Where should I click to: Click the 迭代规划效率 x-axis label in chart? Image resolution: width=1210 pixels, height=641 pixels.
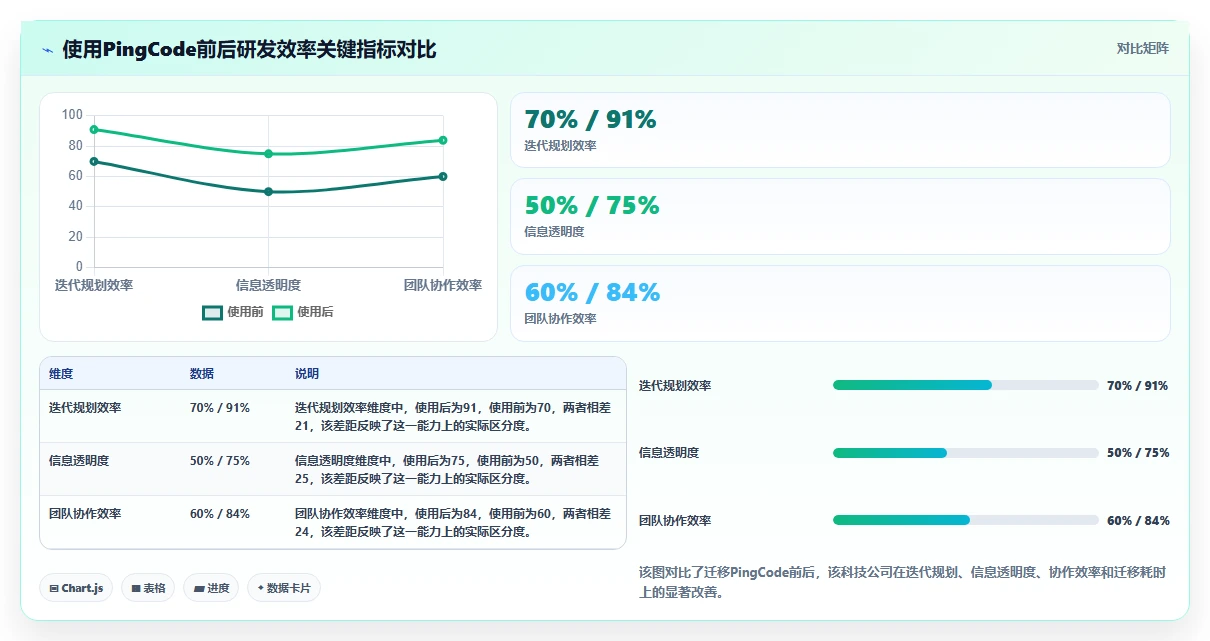tap(94, 285)
